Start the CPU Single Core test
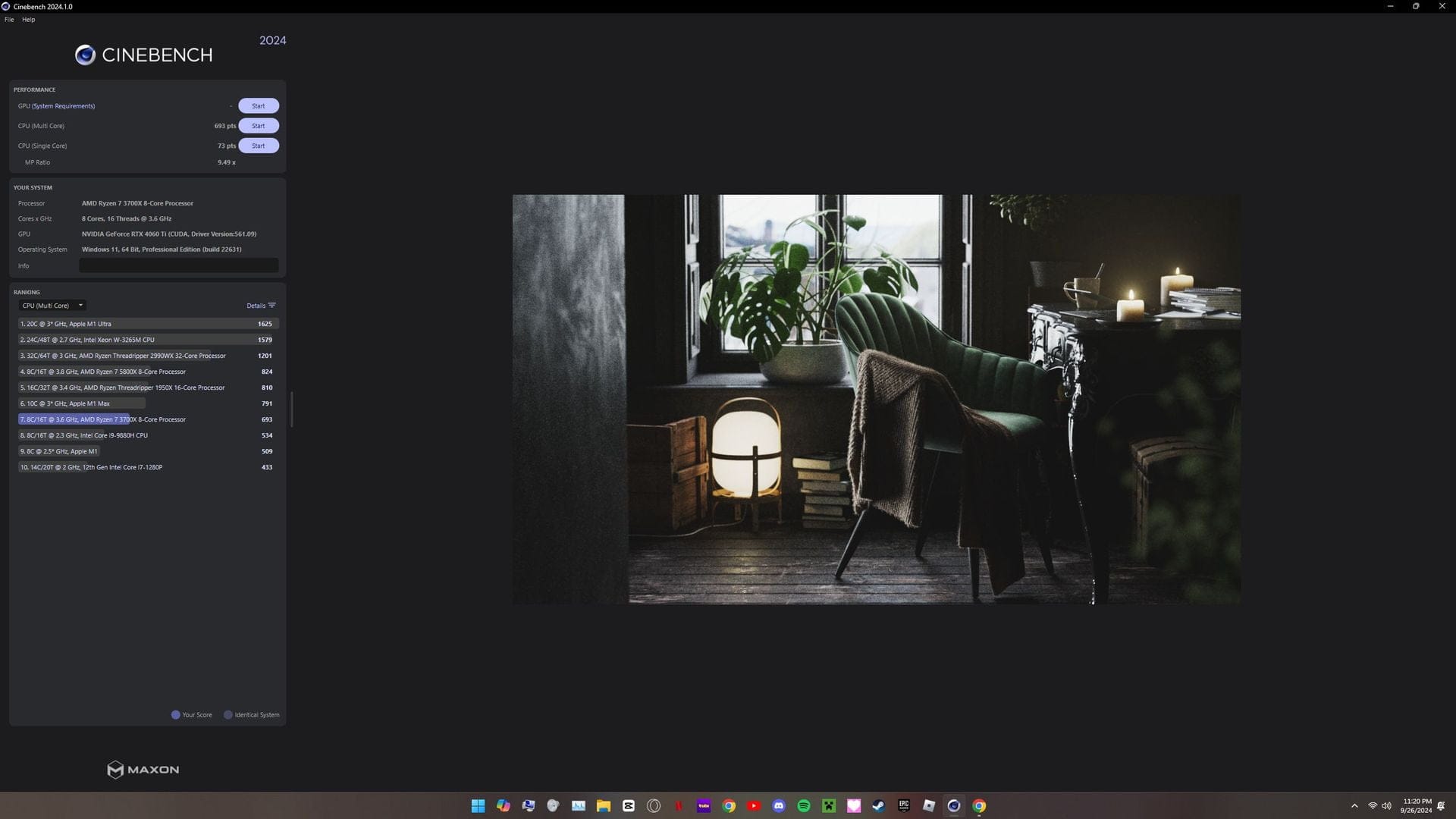The width and height of the screenshot is (1456, 819). click(x=259, y=146)
